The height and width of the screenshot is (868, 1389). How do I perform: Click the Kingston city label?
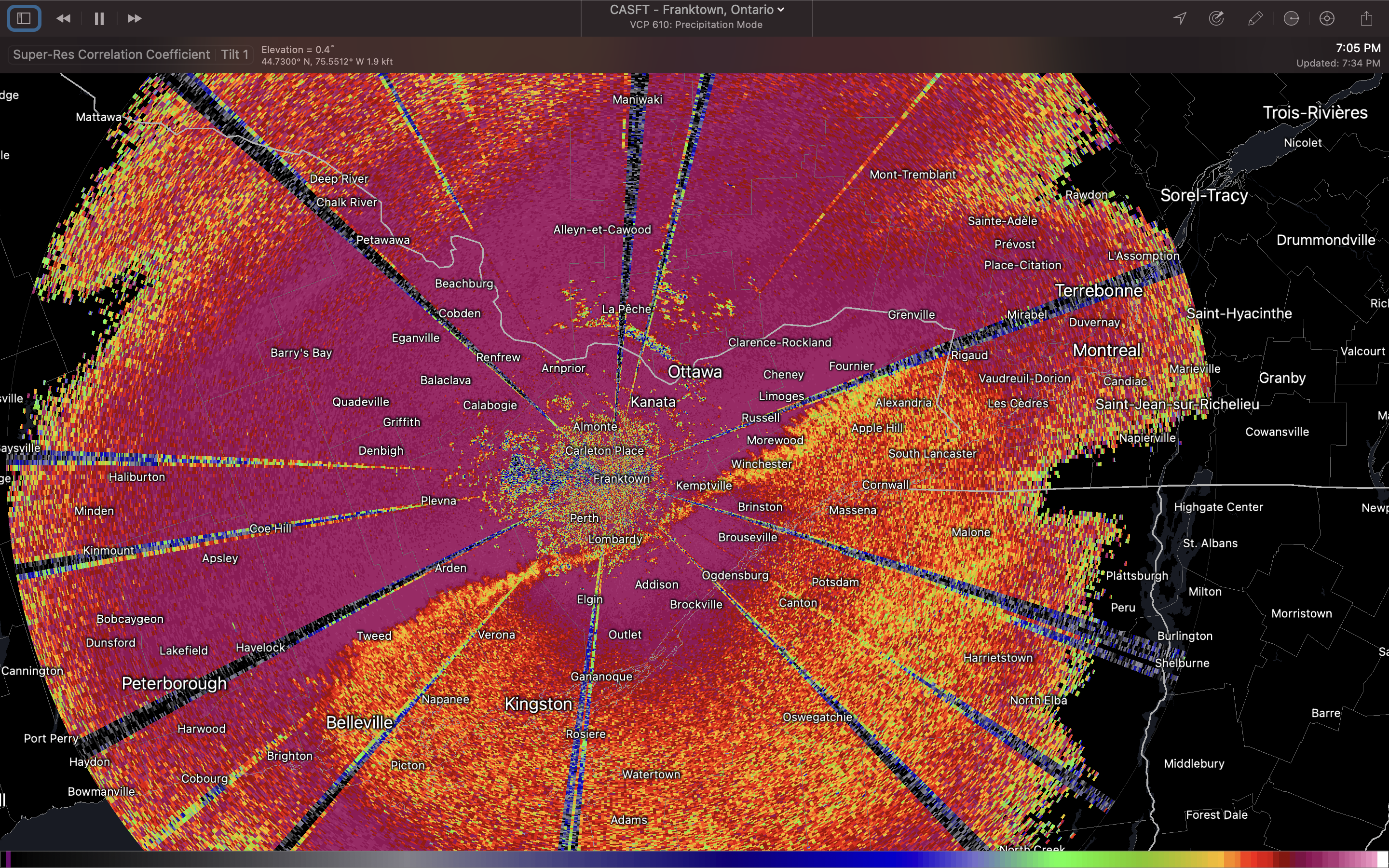538,704
